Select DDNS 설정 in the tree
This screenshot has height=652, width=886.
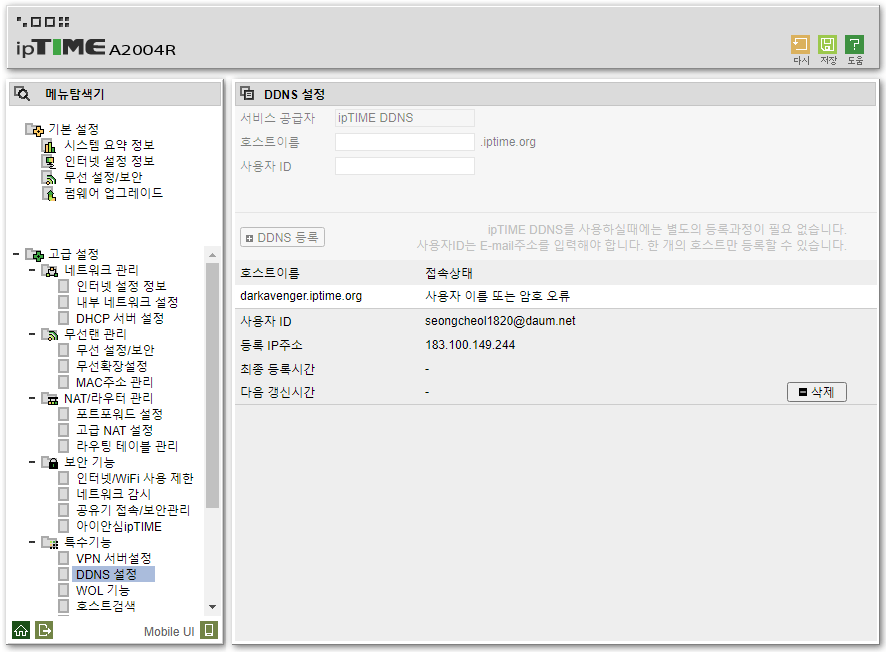point(113,575)
